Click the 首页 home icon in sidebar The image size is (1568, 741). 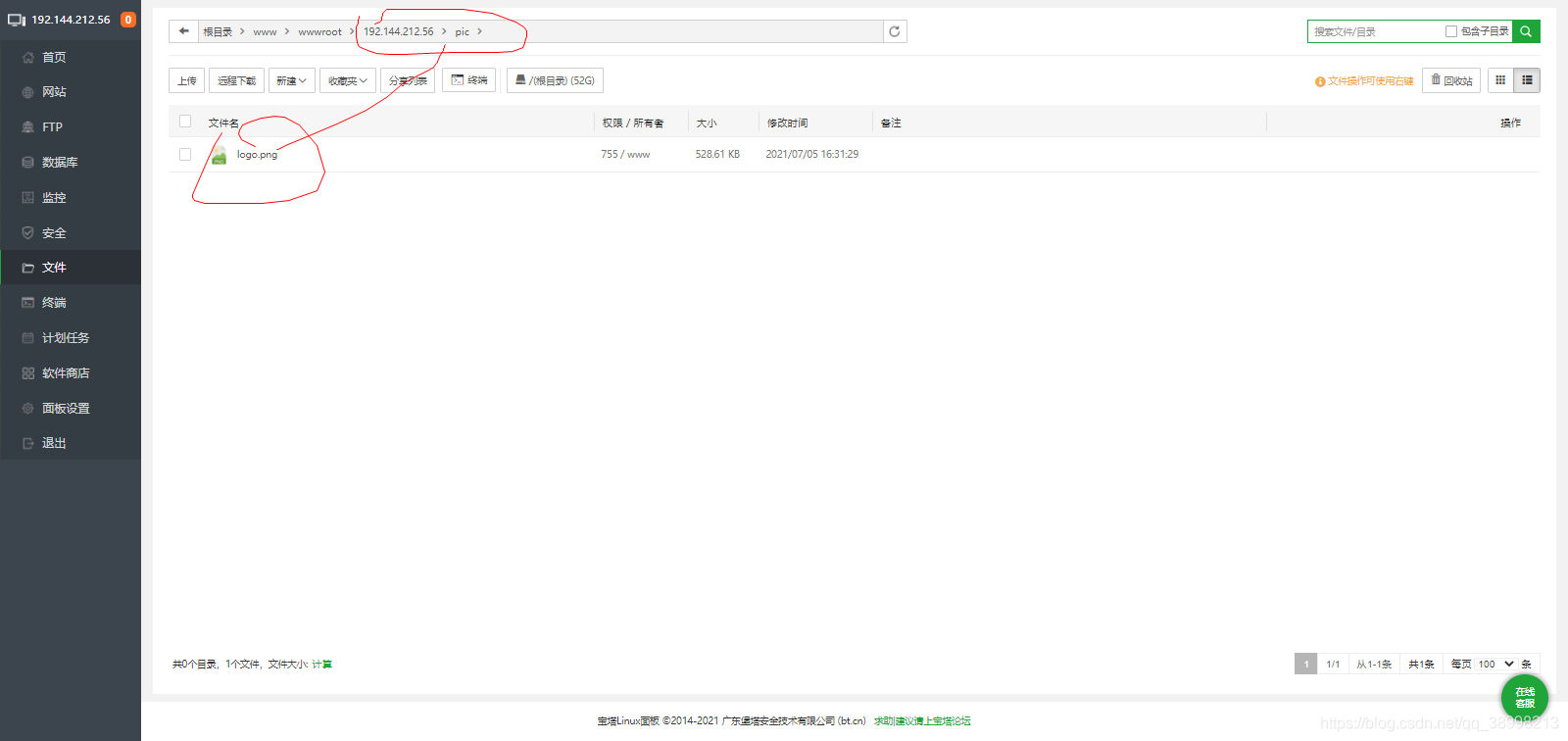27,57
